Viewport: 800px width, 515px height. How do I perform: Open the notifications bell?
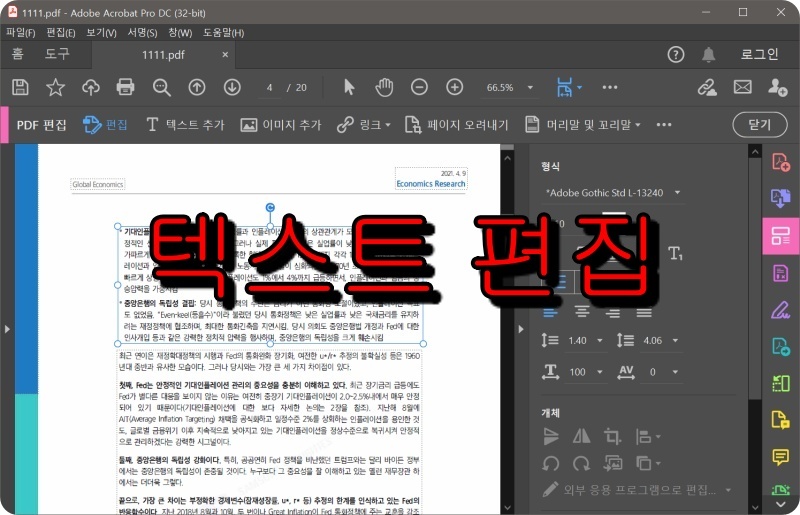708,55
